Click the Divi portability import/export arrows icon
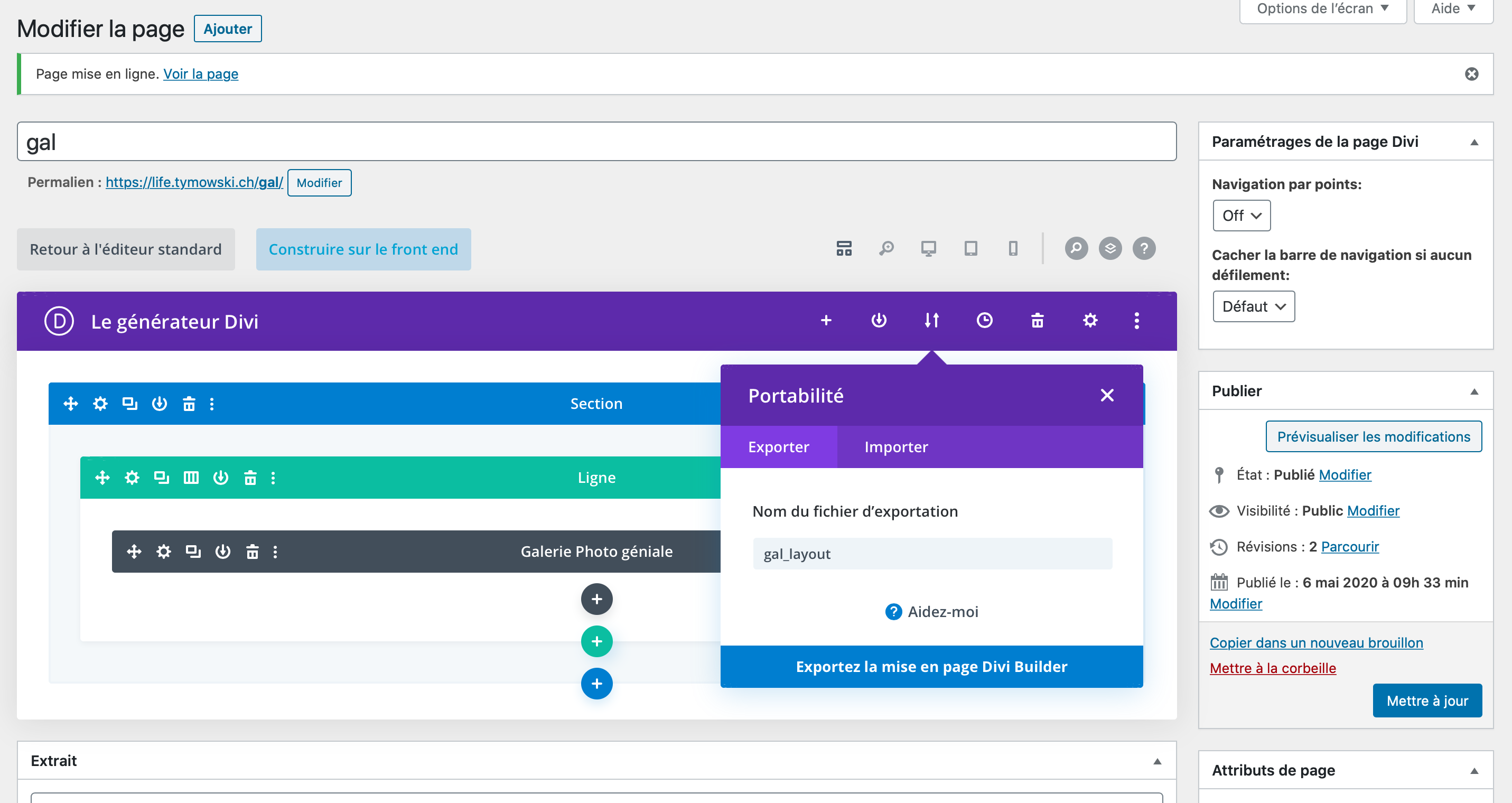The width and height of the screenshot is (1512, 803). click(x=931, y=321)
